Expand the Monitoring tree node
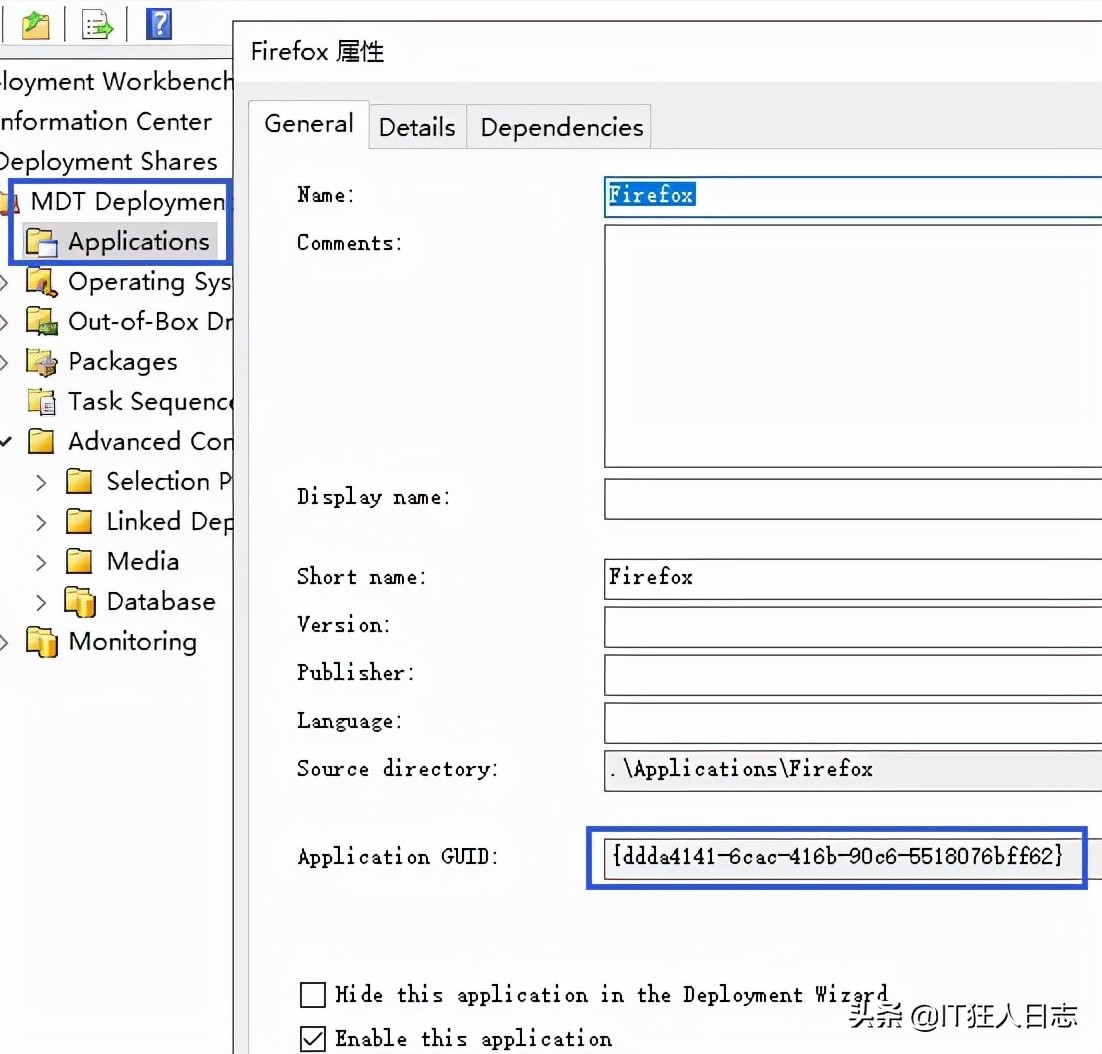 4,642
